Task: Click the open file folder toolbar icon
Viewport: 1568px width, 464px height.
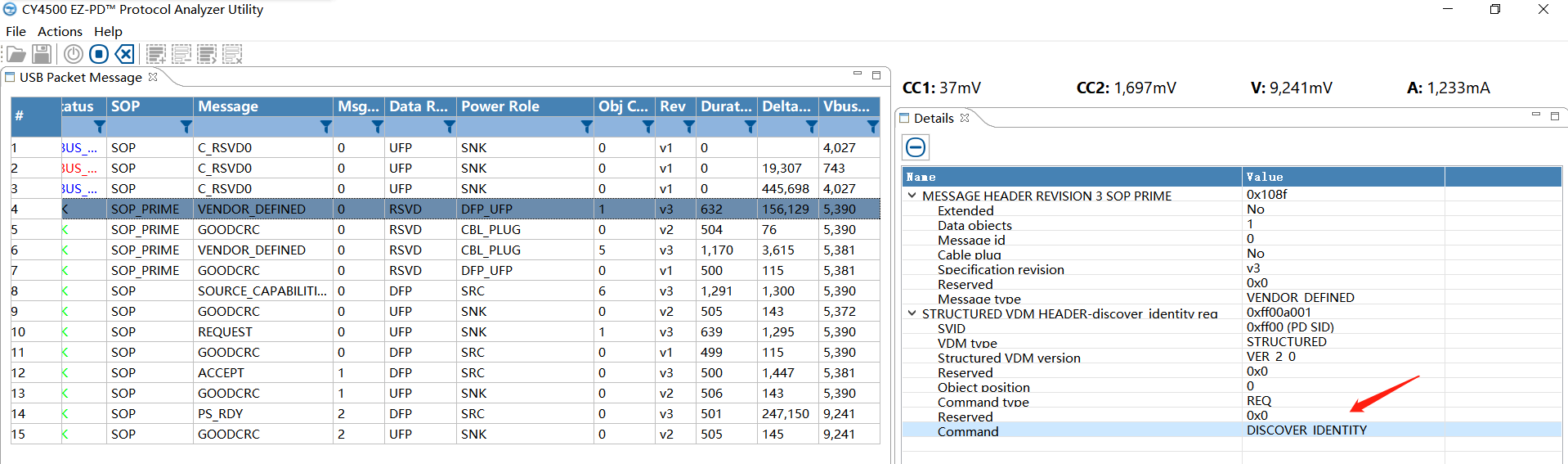Action: point(16,55)
